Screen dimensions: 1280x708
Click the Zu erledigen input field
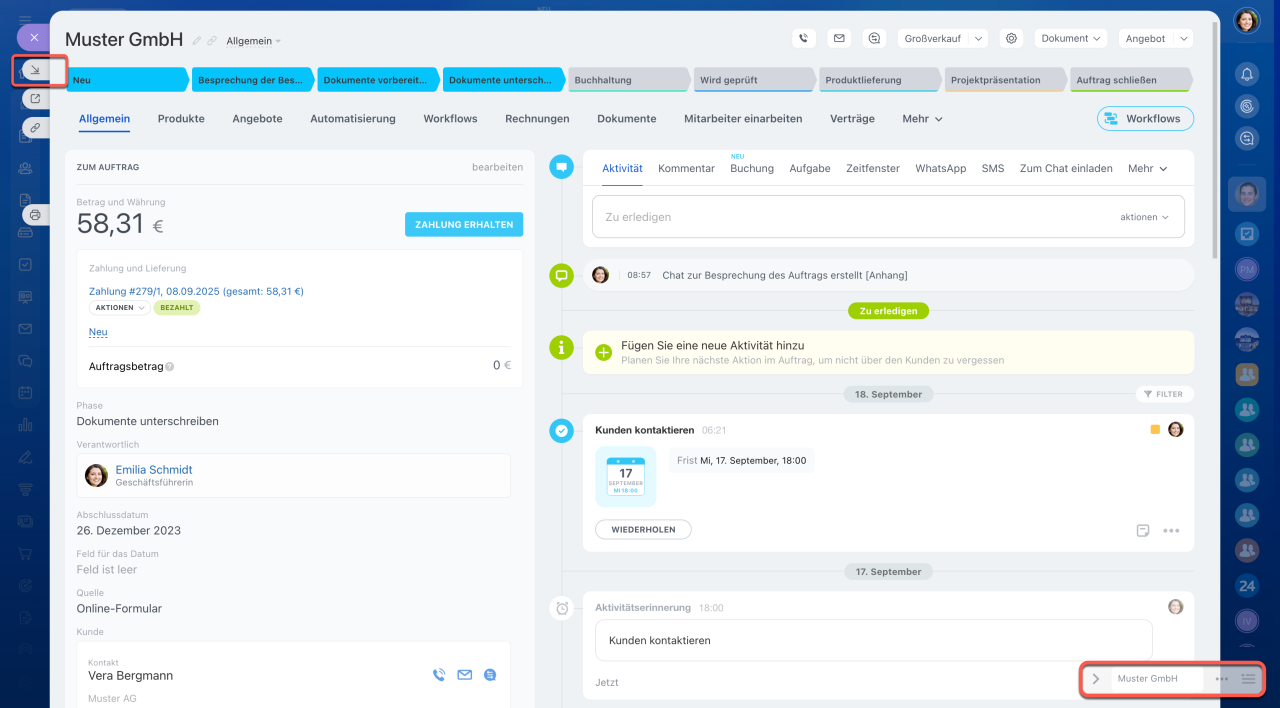click(x=850, y=217)
